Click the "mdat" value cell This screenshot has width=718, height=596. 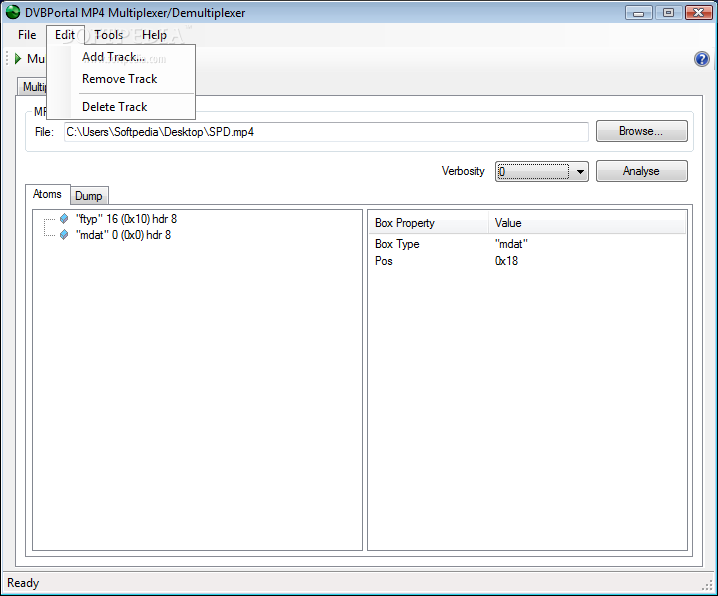click(x=511, y=244)
